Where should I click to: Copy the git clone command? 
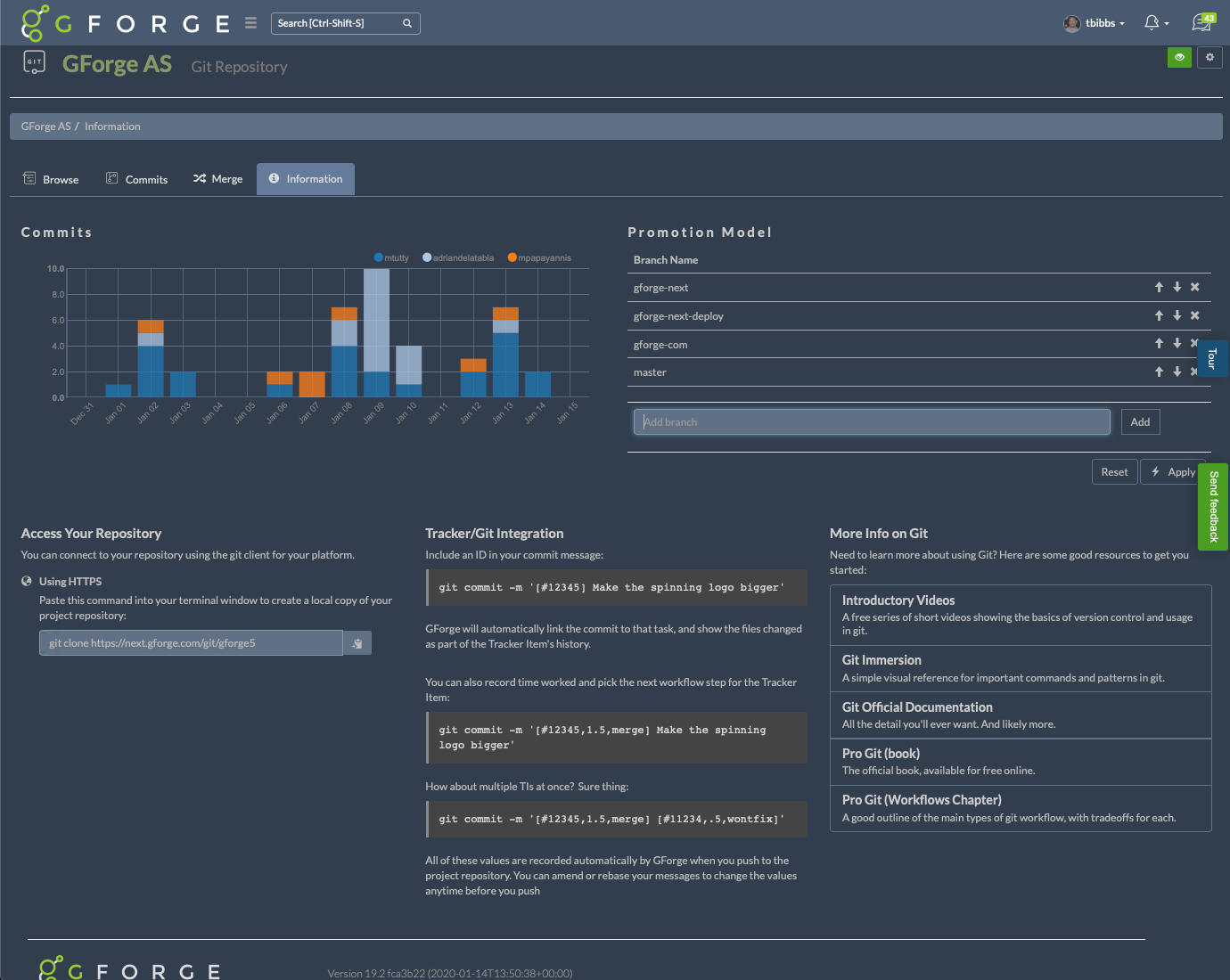(357, 643)
